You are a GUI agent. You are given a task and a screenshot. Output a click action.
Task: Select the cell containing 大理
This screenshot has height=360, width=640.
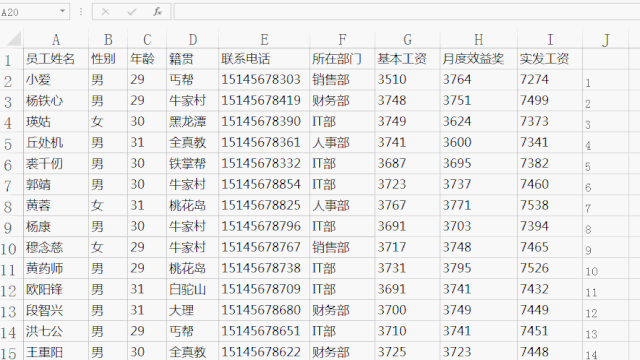coord(193,310)
